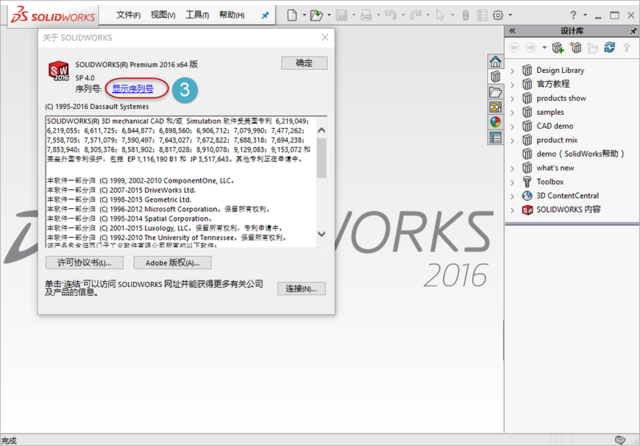
Task: Expand the products show folder
Action: [x=513, y=98]
